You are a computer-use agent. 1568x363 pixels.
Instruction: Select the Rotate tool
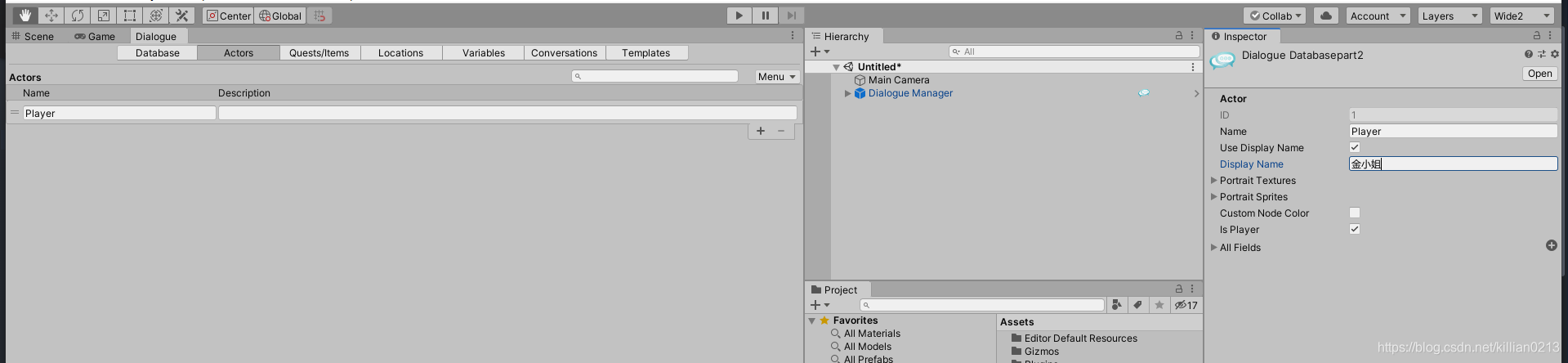pyautogui.click(x=78, y=16)
